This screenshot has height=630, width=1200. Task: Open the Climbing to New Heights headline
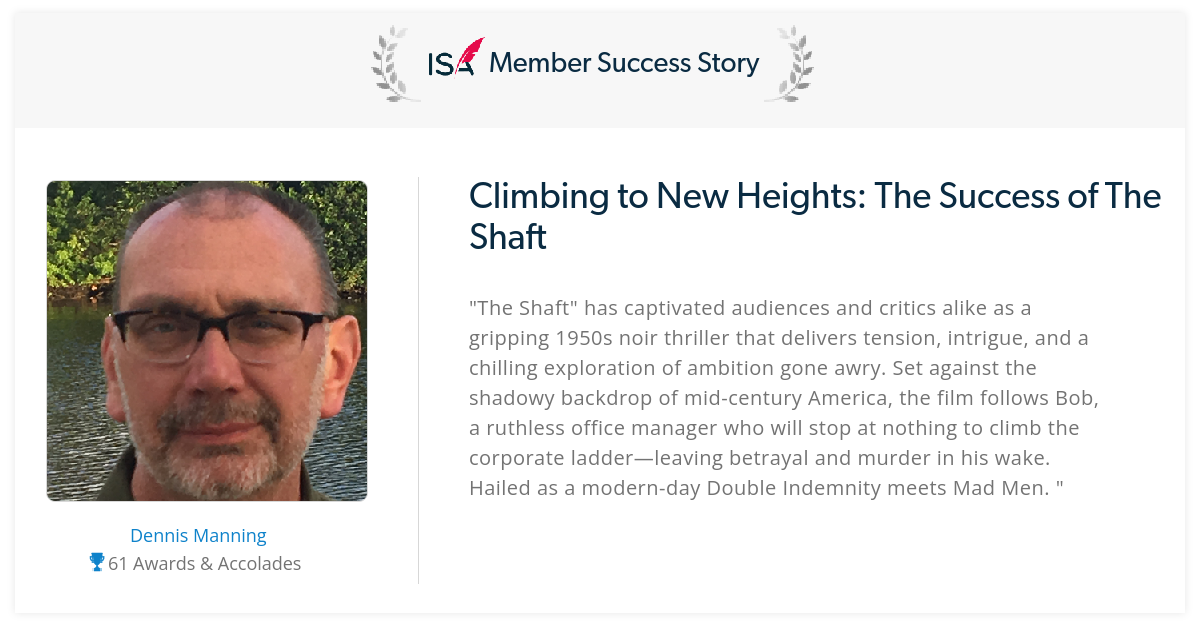815,216
